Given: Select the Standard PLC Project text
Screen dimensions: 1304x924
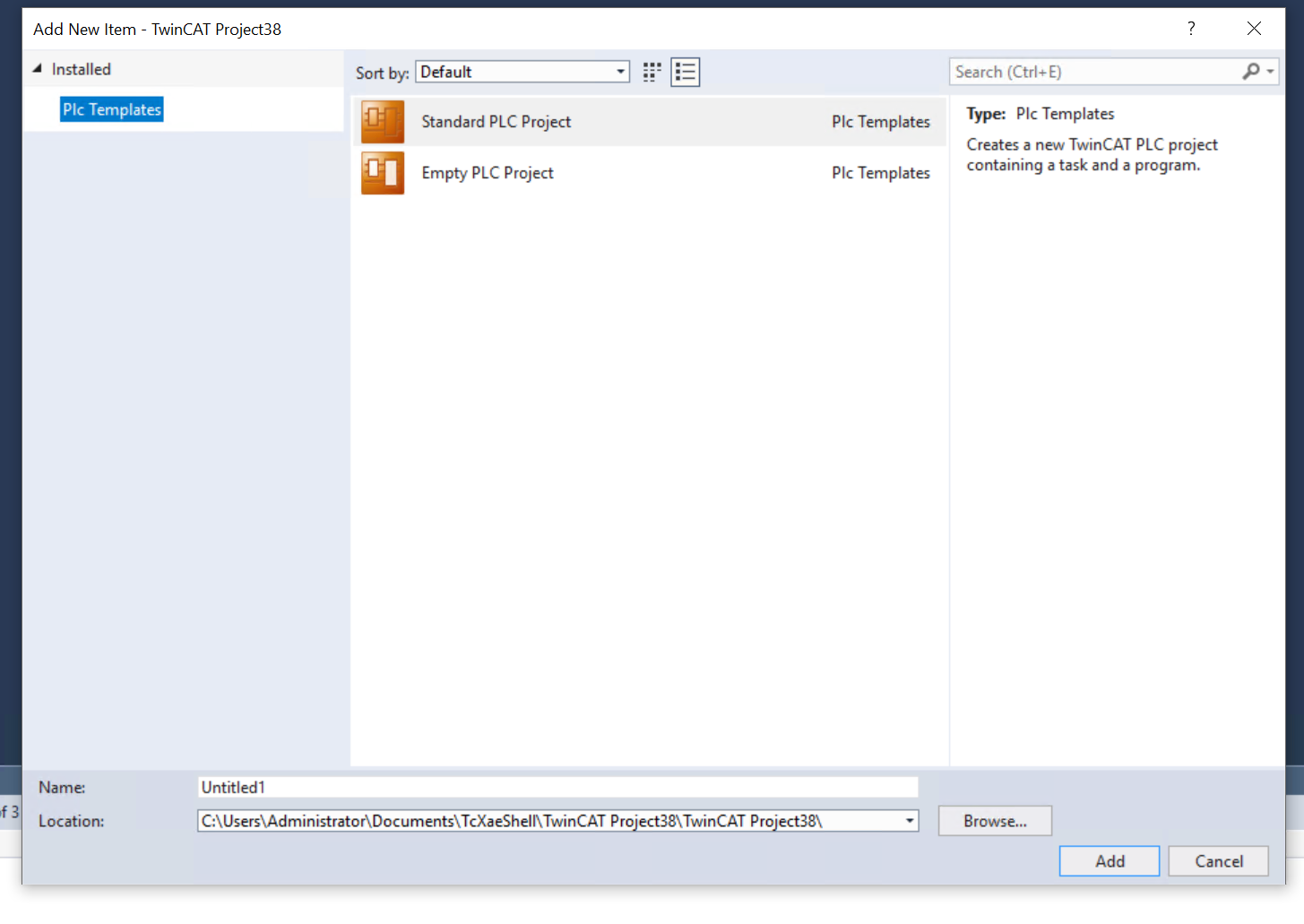Looking at the screenshot, I should (496, 122).
